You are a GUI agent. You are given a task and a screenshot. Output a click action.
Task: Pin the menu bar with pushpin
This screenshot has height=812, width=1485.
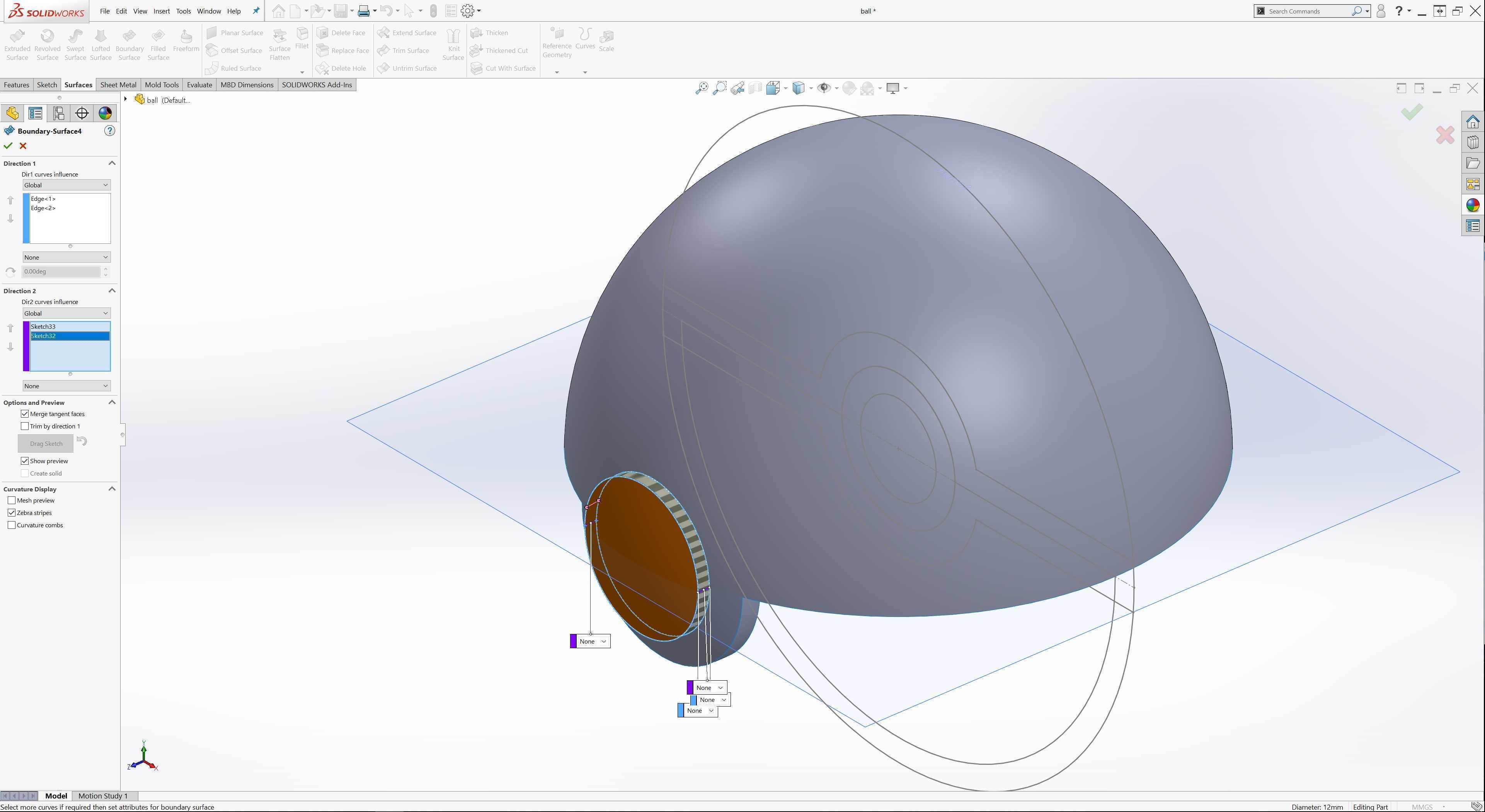tap(256, 11)
